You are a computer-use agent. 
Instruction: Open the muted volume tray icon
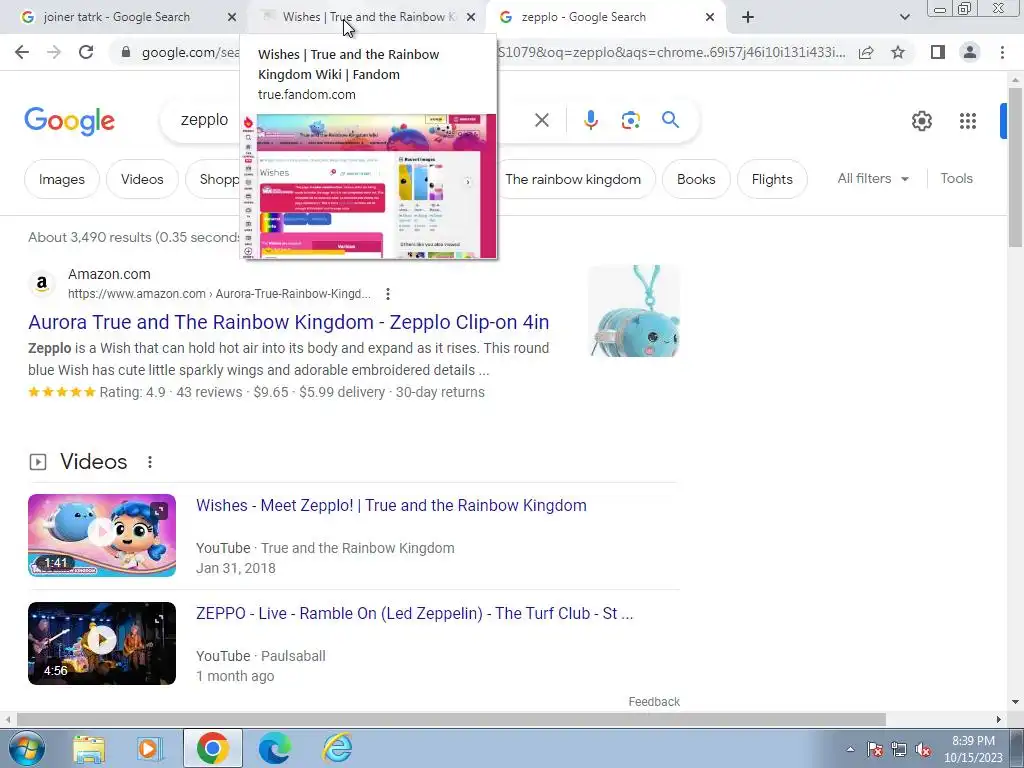point(923,749)
